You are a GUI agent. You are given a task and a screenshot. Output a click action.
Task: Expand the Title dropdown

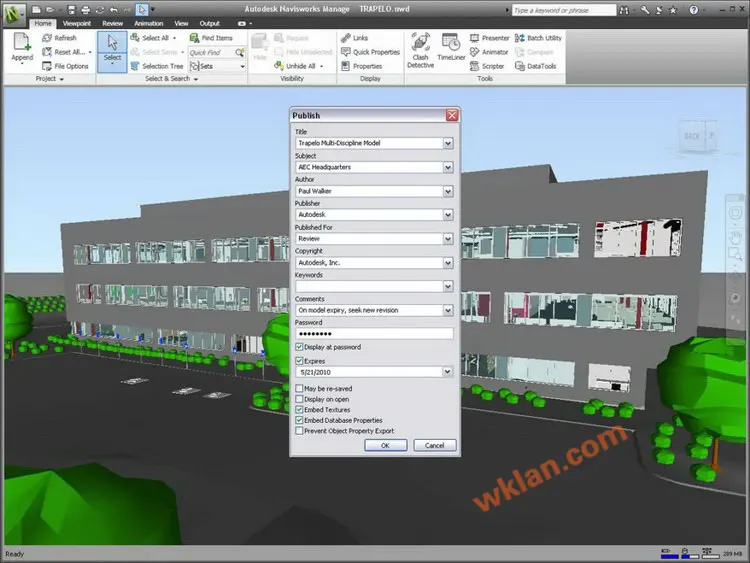click(x=448, y=143)
